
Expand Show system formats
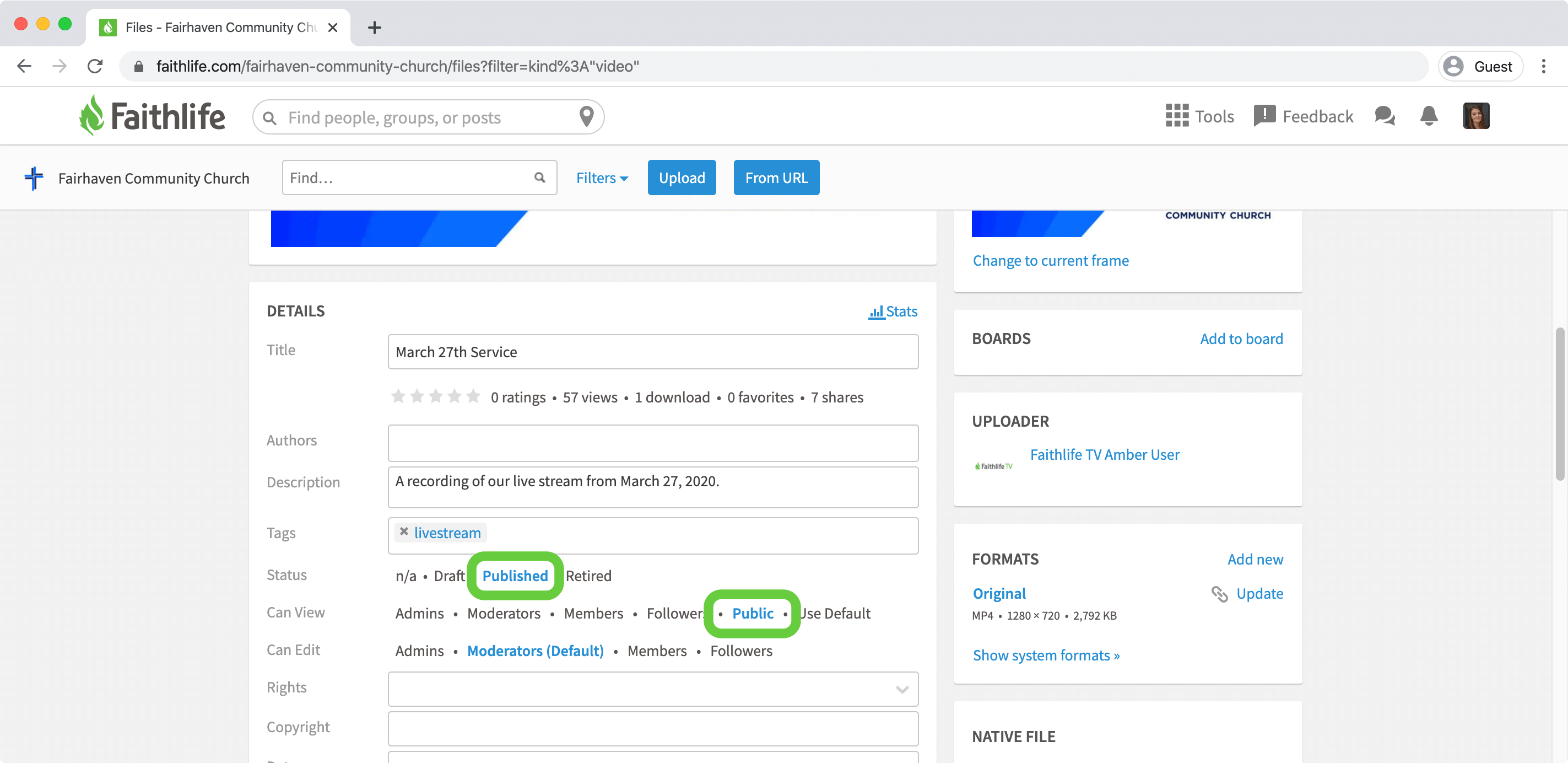pos(1046,655)
